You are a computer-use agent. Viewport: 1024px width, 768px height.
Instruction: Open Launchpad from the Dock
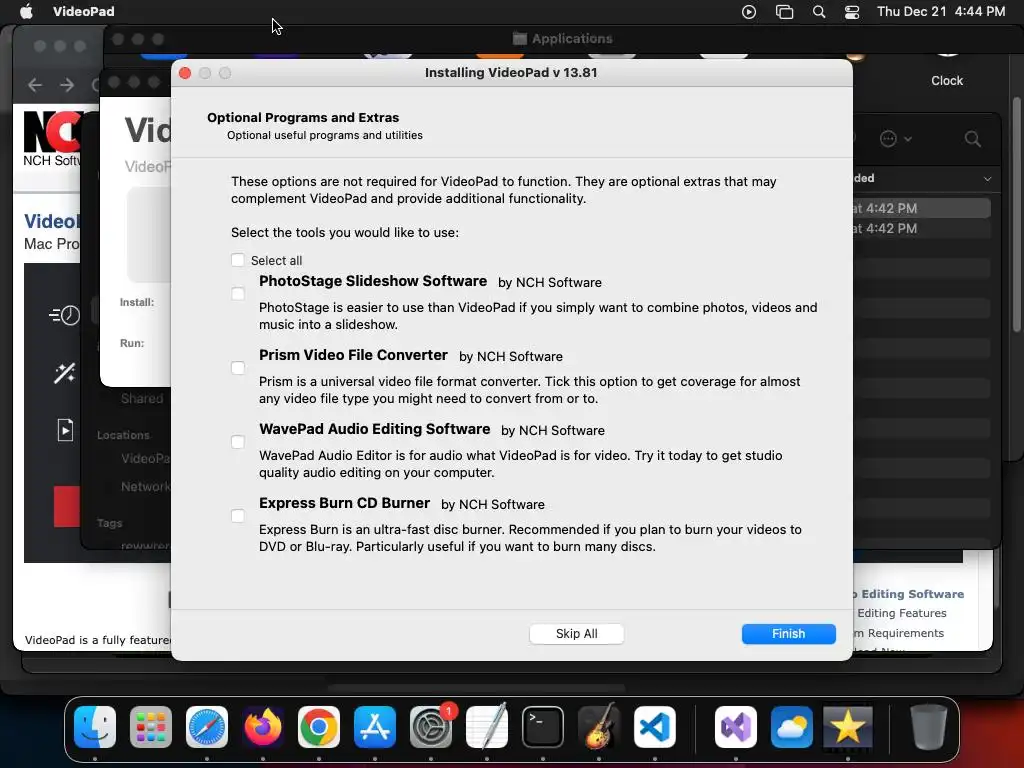point(151,727)
